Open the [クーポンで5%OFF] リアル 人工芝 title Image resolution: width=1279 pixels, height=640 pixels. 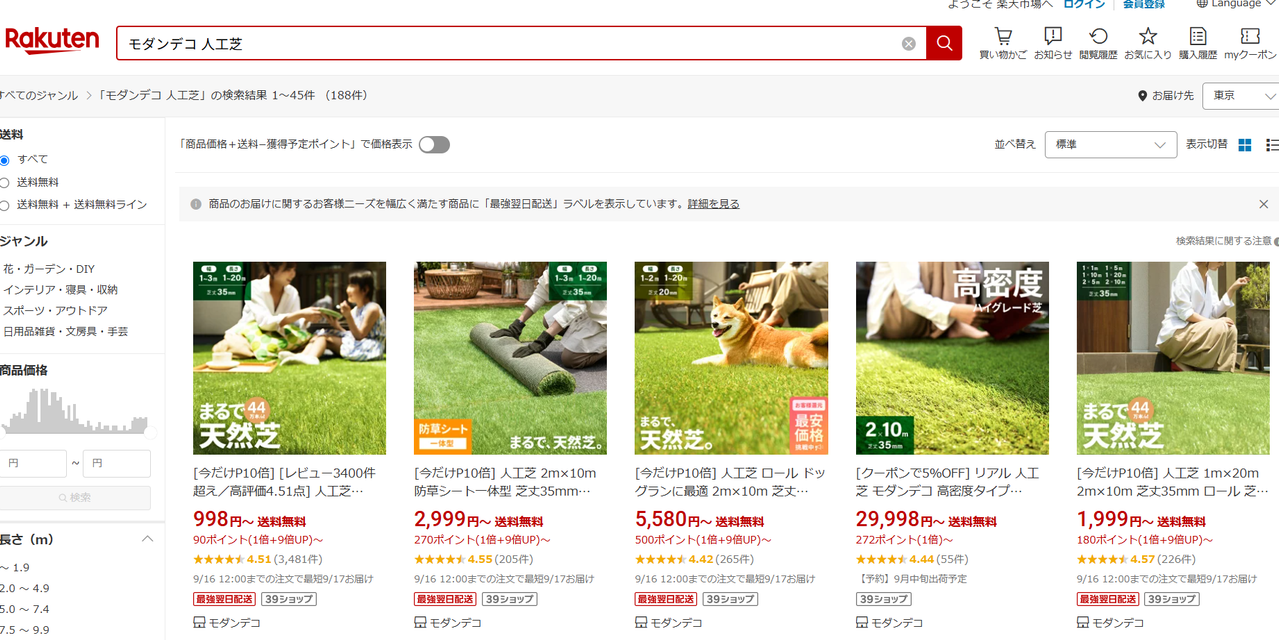(947, 482)
